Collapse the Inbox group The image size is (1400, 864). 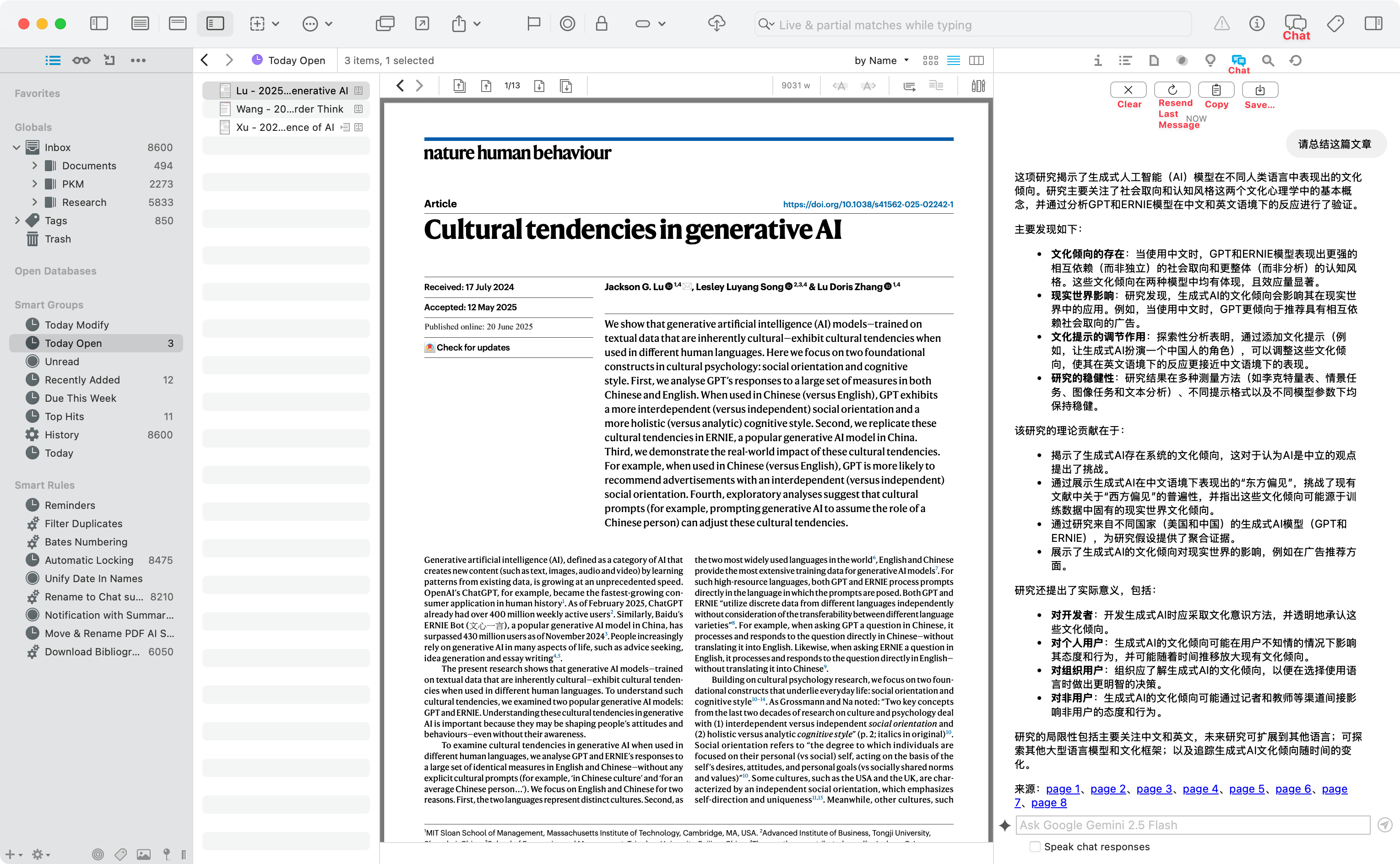[x=16, y=147]
